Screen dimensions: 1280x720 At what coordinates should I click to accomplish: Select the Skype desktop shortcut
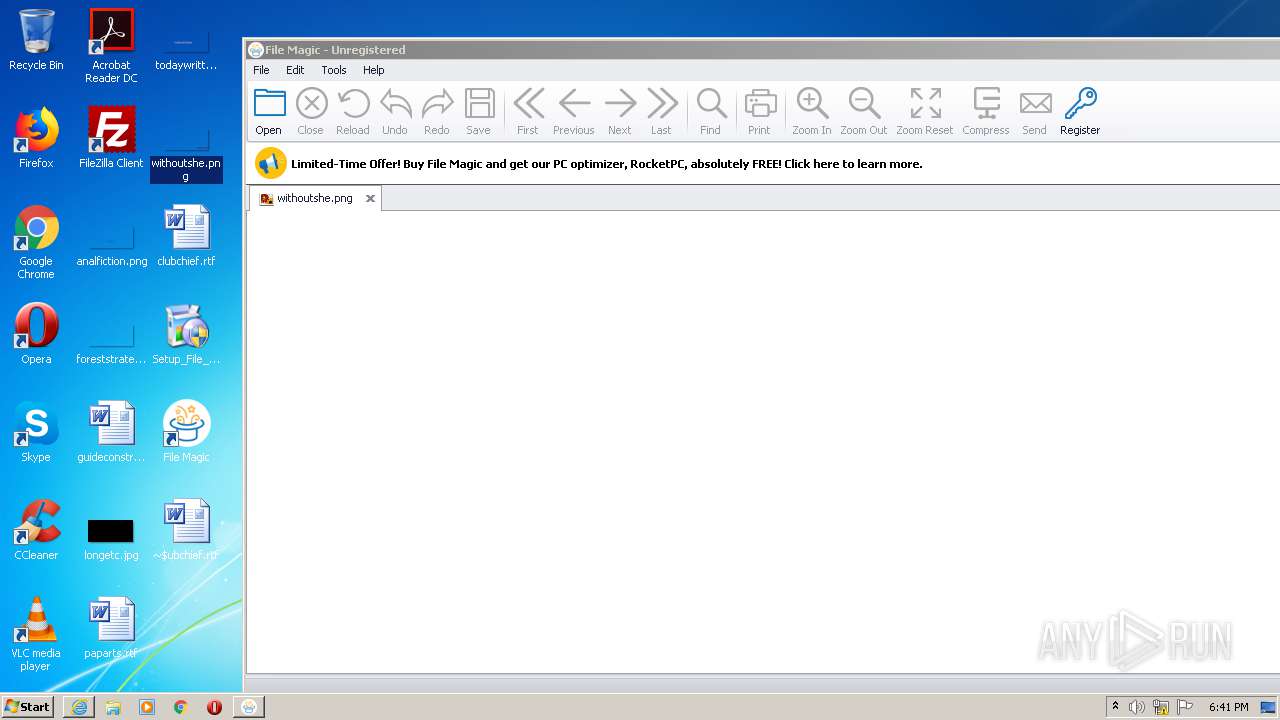pyautogui.click(x=36, y=432)
